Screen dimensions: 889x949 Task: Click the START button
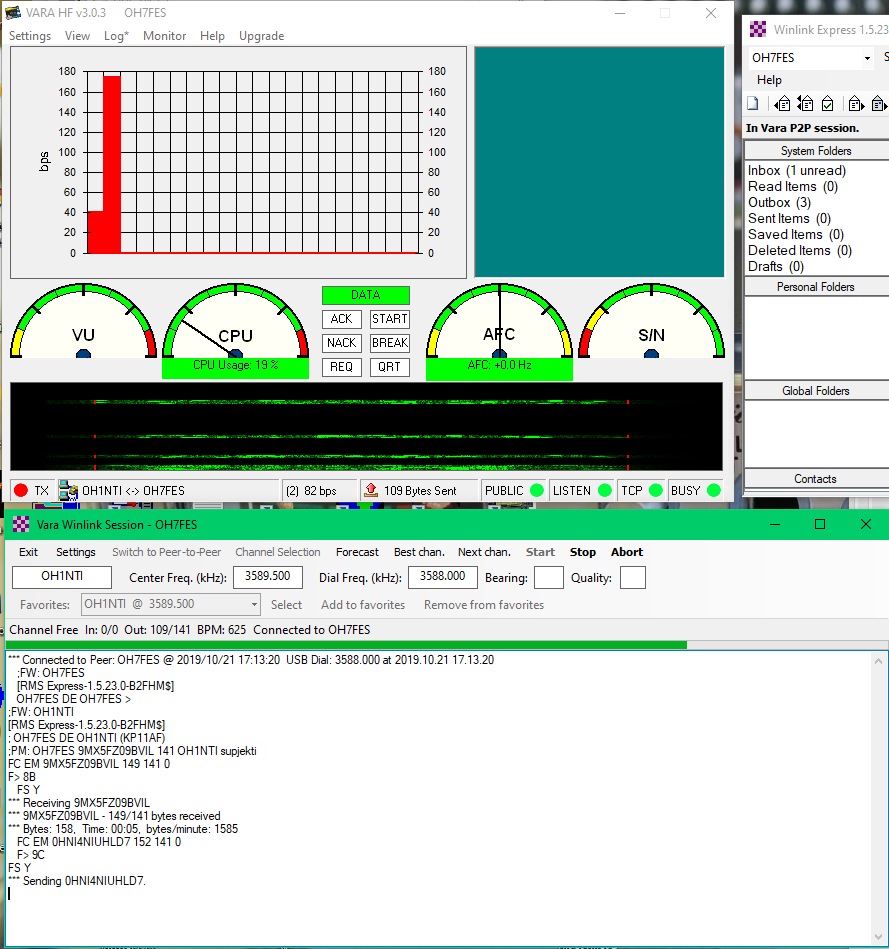(x=390, y=319)
